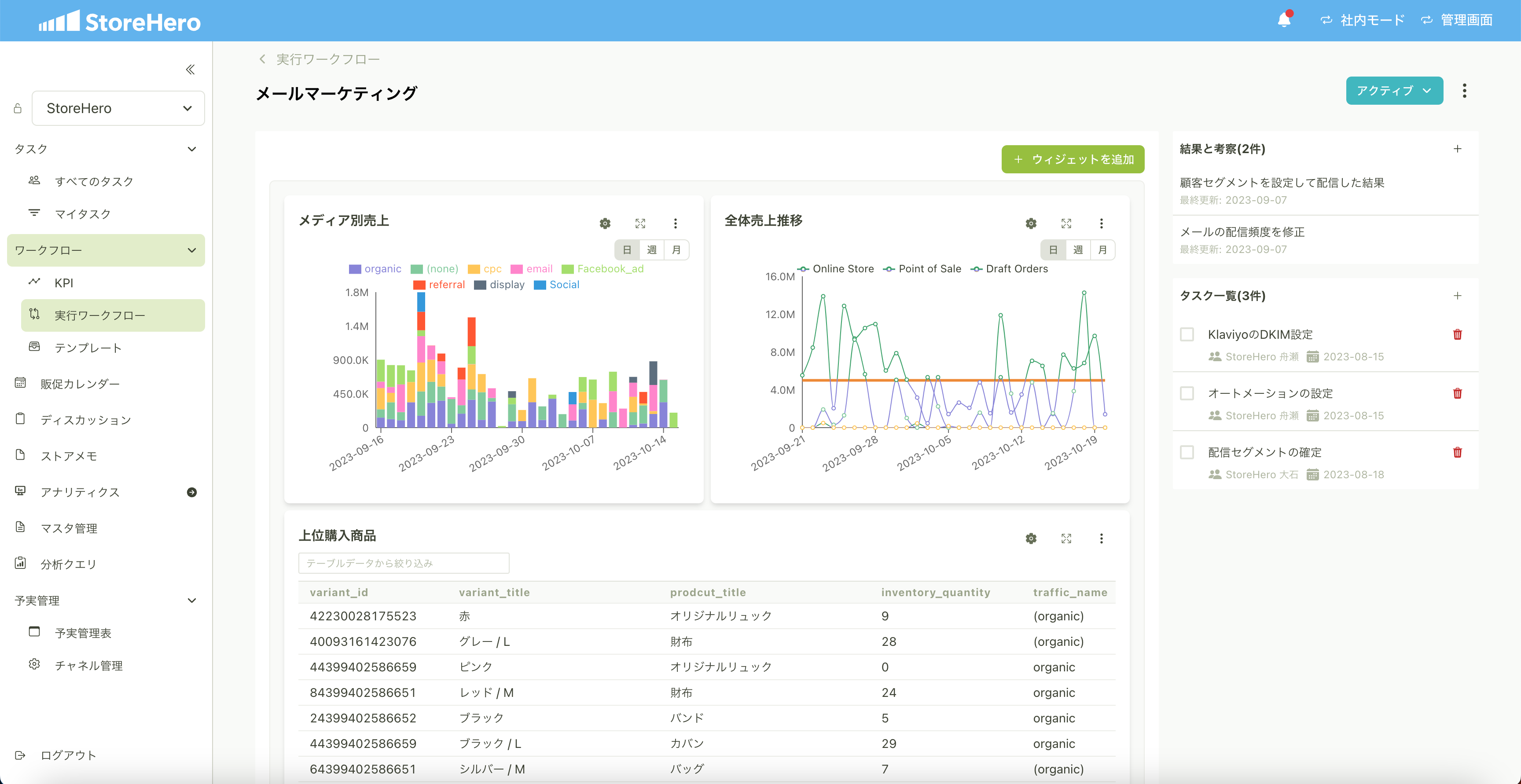Delete the 配信セグメントの確定 task

[x=1457, y=452]
